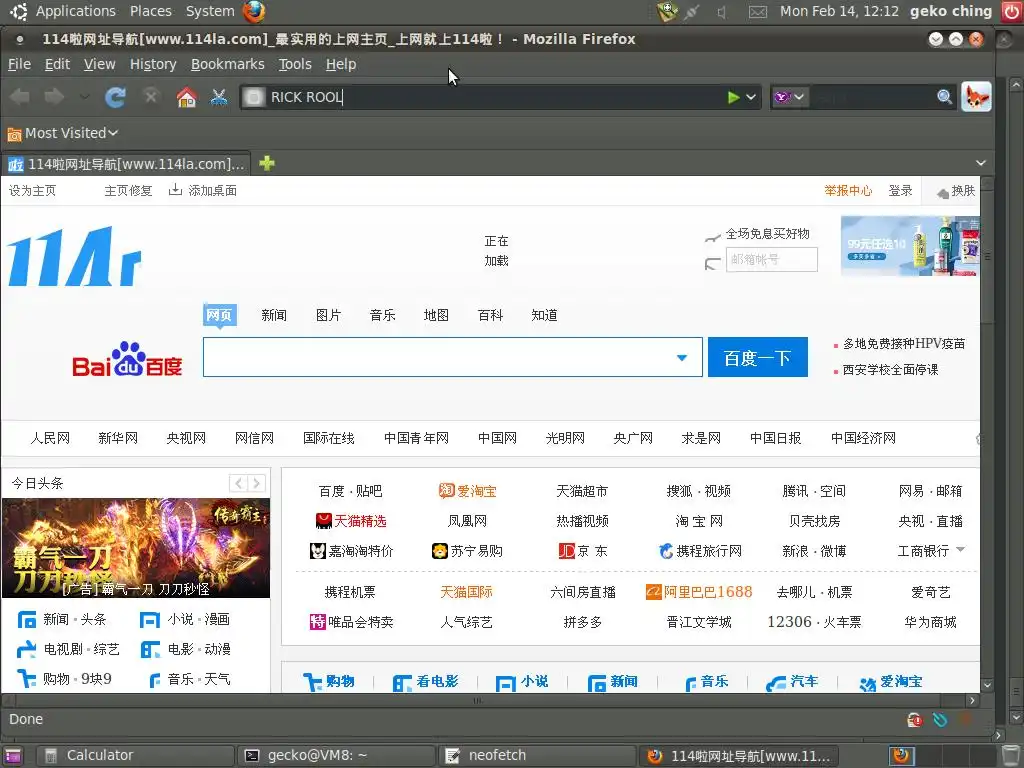This screenshot has width=1024, height=768.
Task: Open the Bookmarks menu
Action: [x=227, y=64]
